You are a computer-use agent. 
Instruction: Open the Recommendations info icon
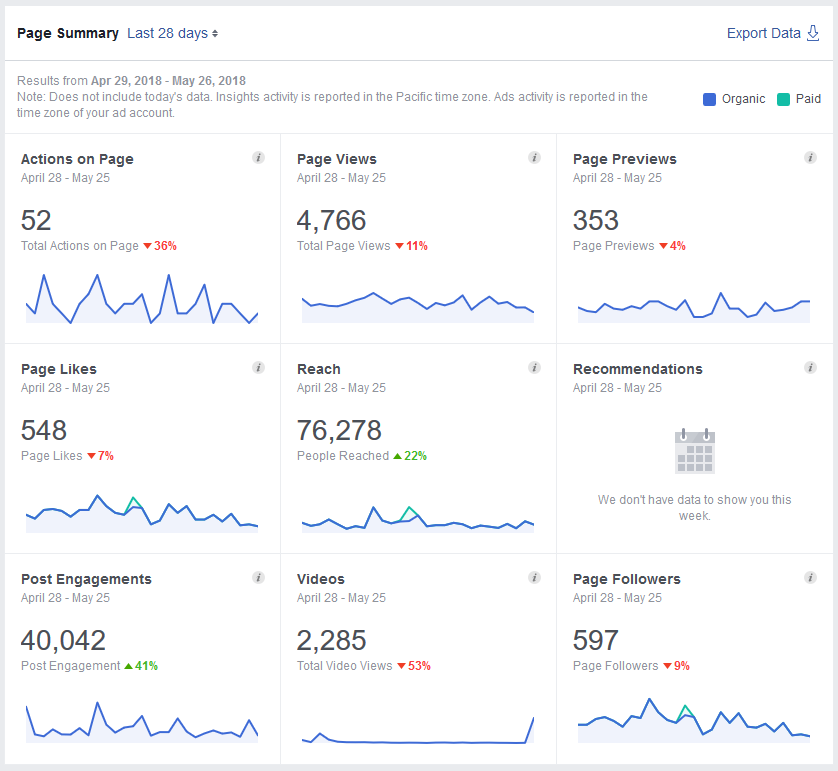pos(810,368)
